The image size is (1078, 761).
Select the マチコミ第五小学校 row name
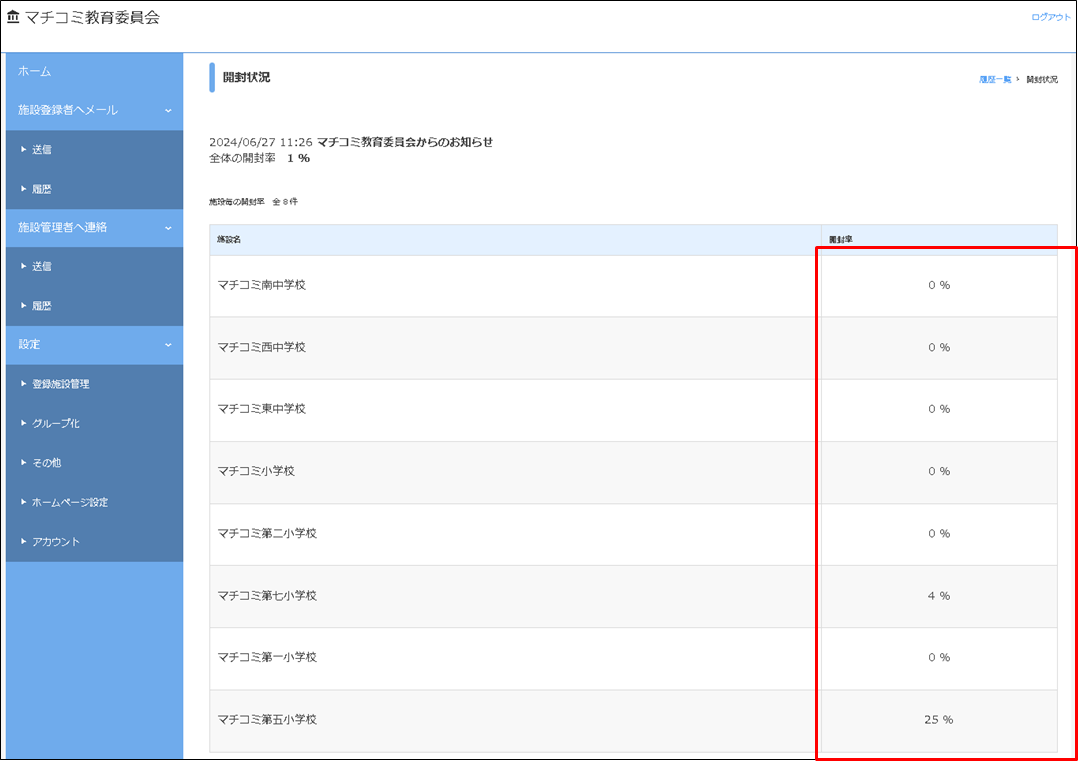[267, 720]
